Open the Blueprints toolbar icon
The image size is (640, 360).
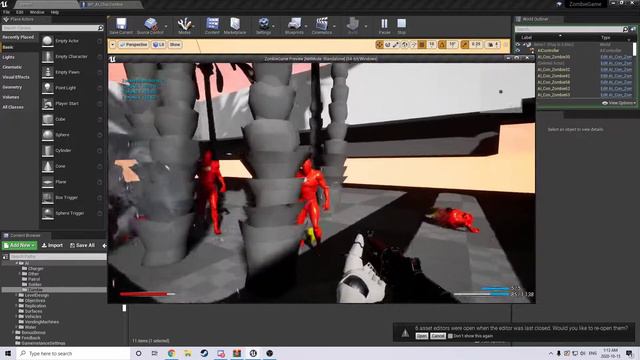294,25
